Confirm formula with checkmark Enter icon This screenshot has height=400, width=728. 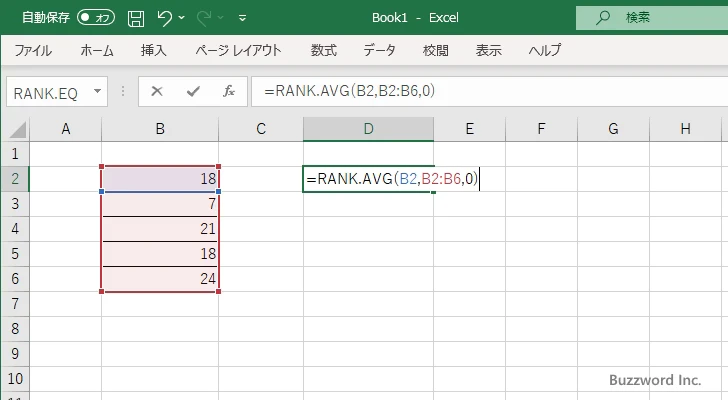coord(192,91)
